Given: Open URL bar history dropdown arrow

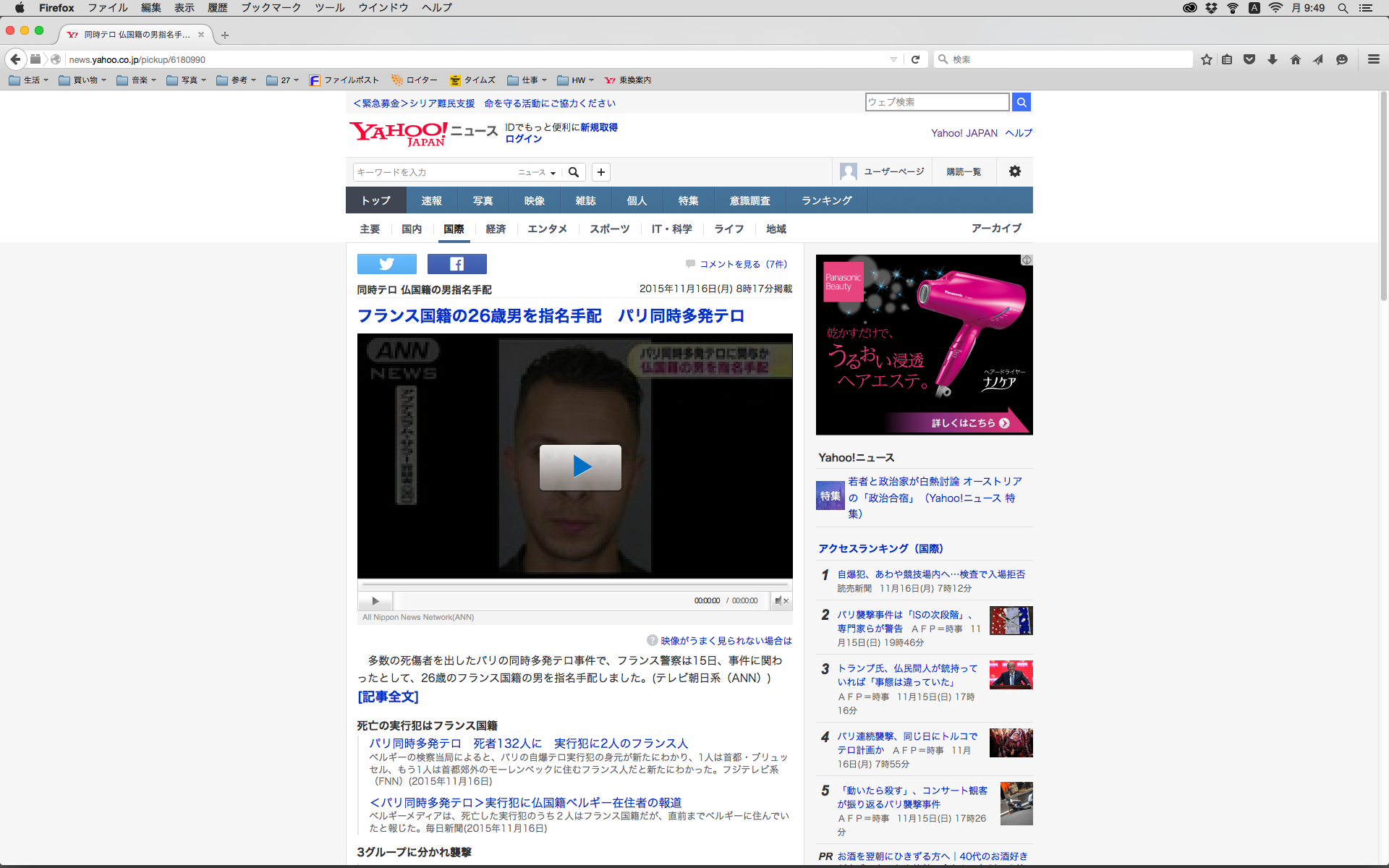Looking at the screenshot, I should click(x=893, y=59).
